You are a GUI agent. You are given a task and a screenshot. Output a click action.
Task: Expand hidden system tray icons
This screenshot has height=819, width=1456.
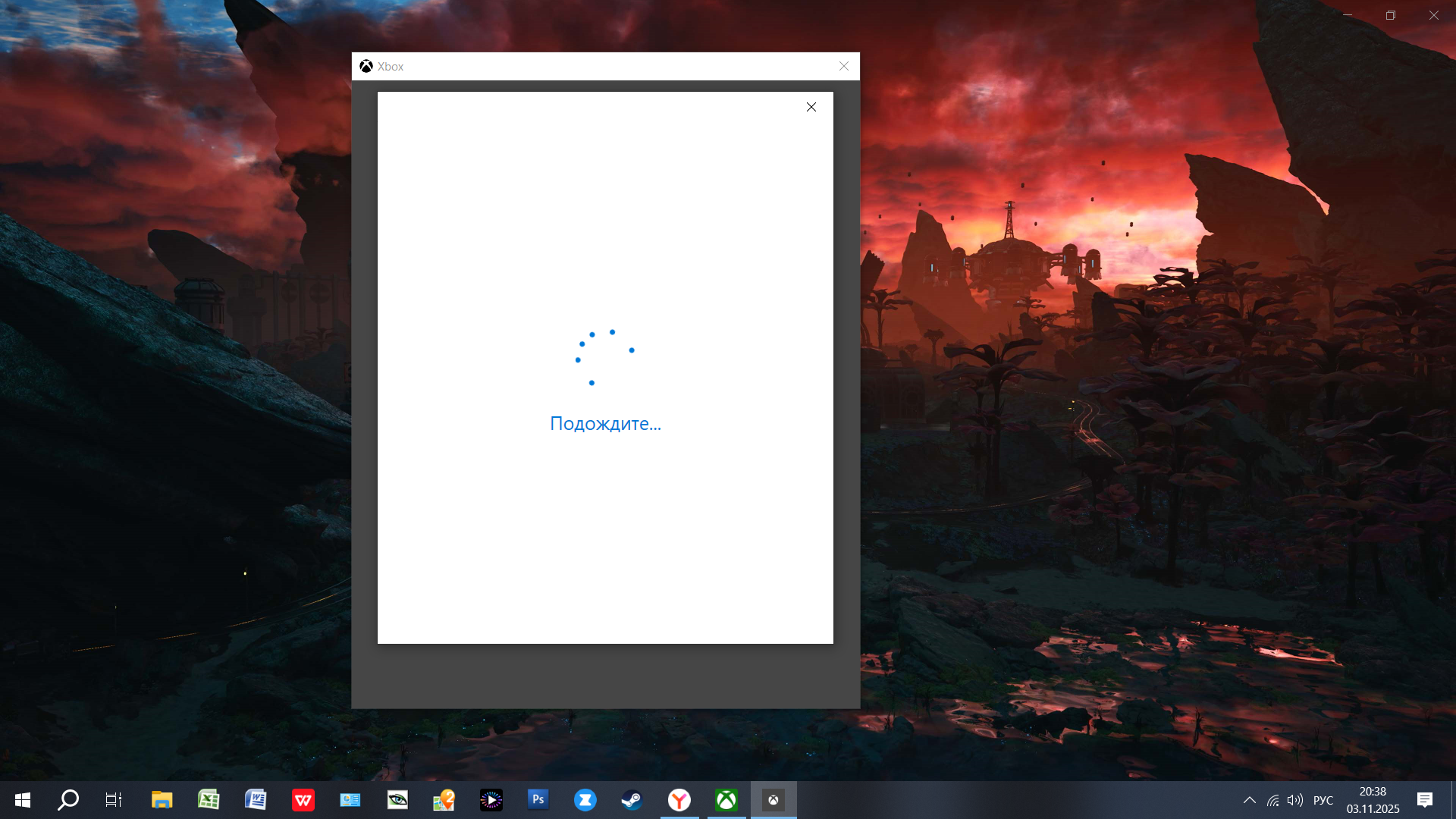click(1250, 800)
